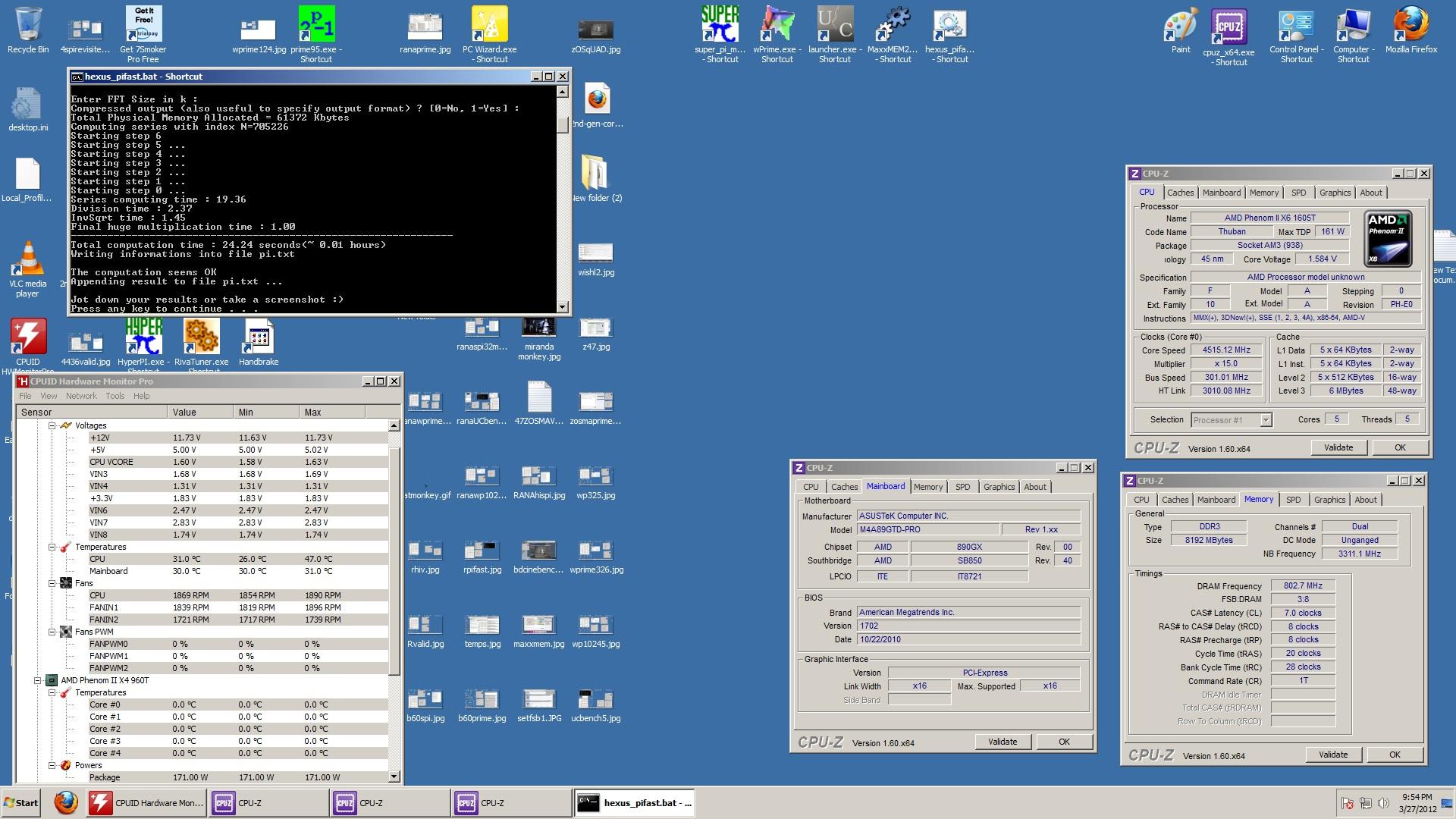1456x819 pixels.
Task: Open the View menu in Hardware Monitor
Action: (49, 396)
